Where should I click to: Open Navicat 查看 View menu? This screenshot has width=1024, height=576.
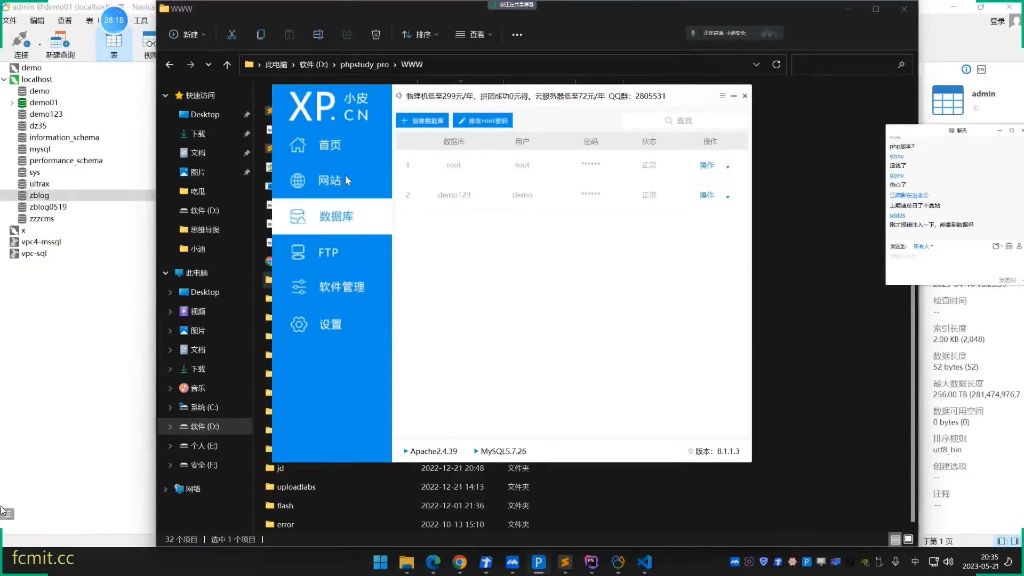point(65,20)
